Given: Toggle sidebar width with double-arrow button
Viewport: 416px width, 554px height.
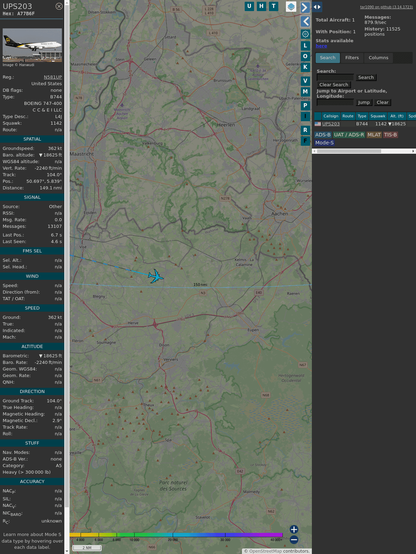Looking at the screenshot, I should (317, 7).
